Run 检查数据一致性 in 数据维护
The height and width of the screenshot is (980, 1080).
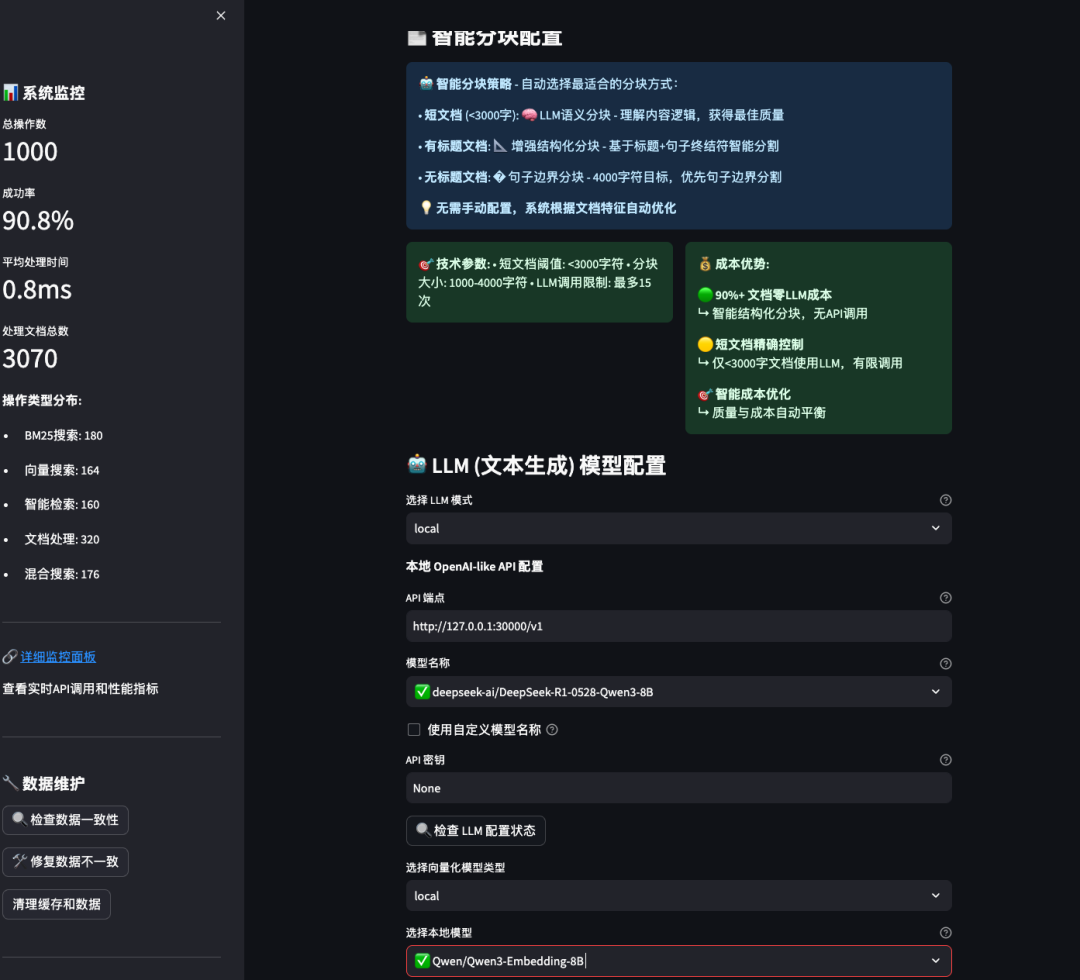click(65, 819)
